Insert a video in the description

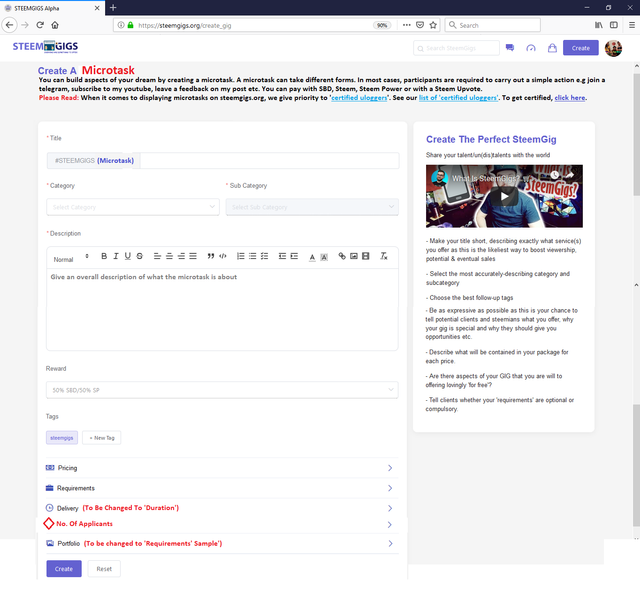[366, 256]
